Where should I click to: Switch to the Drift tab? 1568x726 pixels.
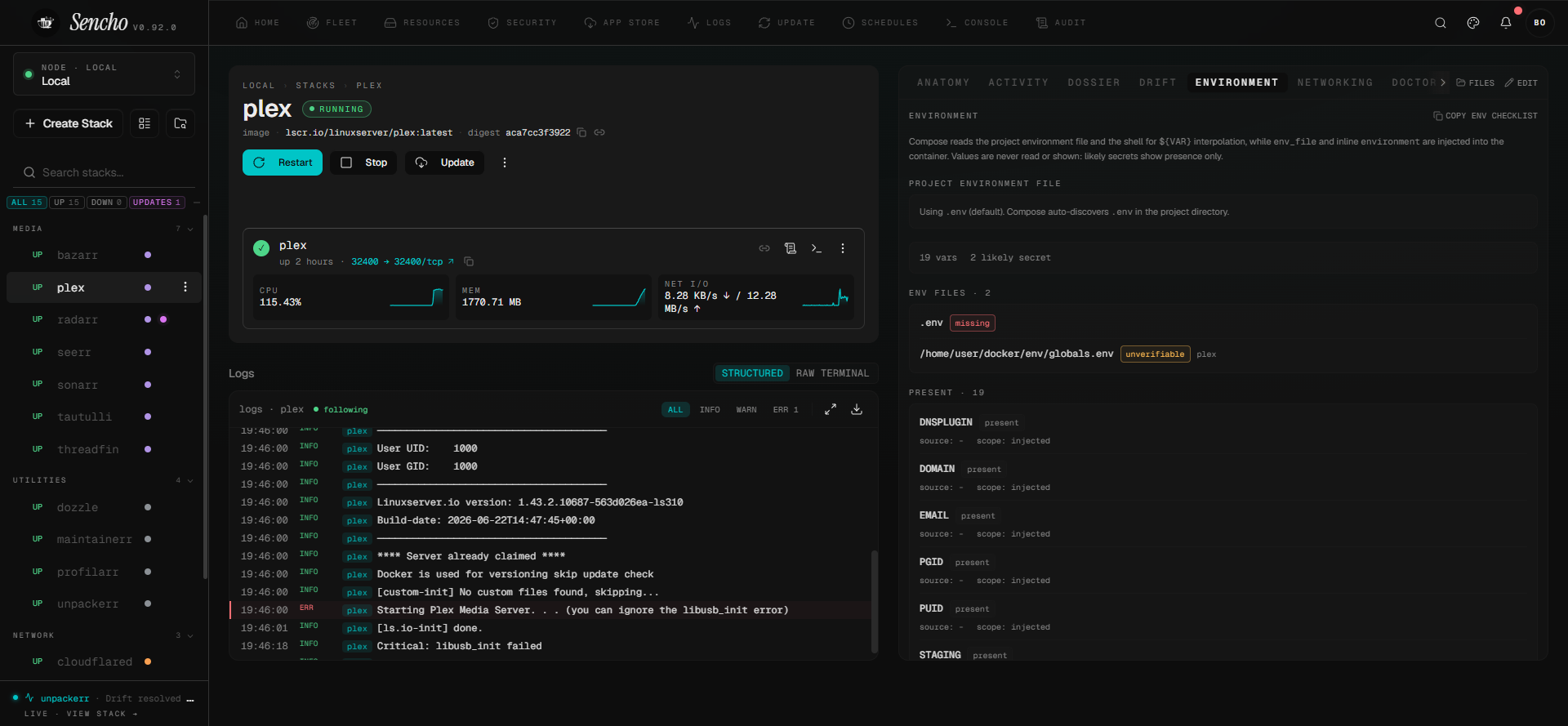[1158, 82]
